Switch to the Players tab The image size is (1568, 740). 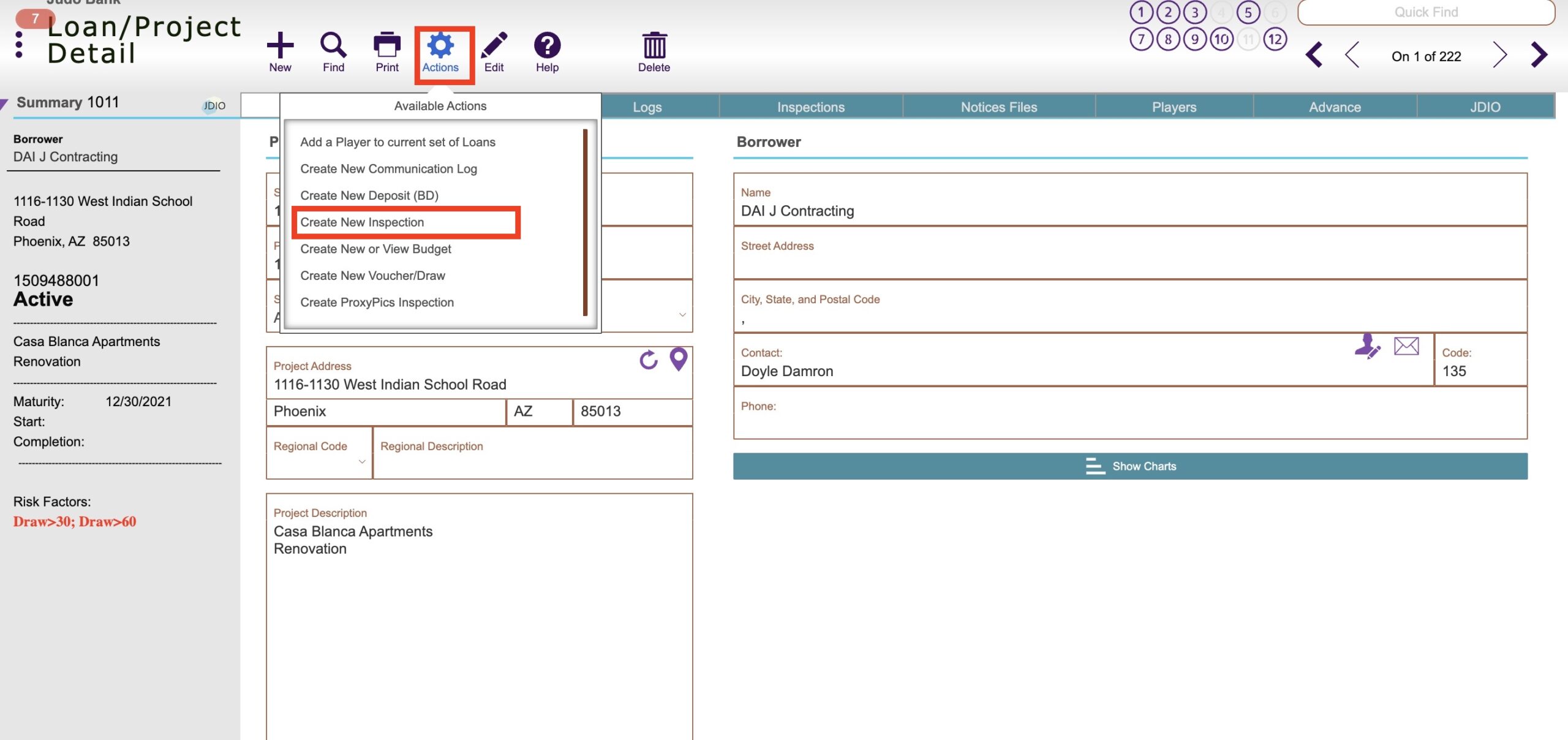click(x=1173, y=106)
